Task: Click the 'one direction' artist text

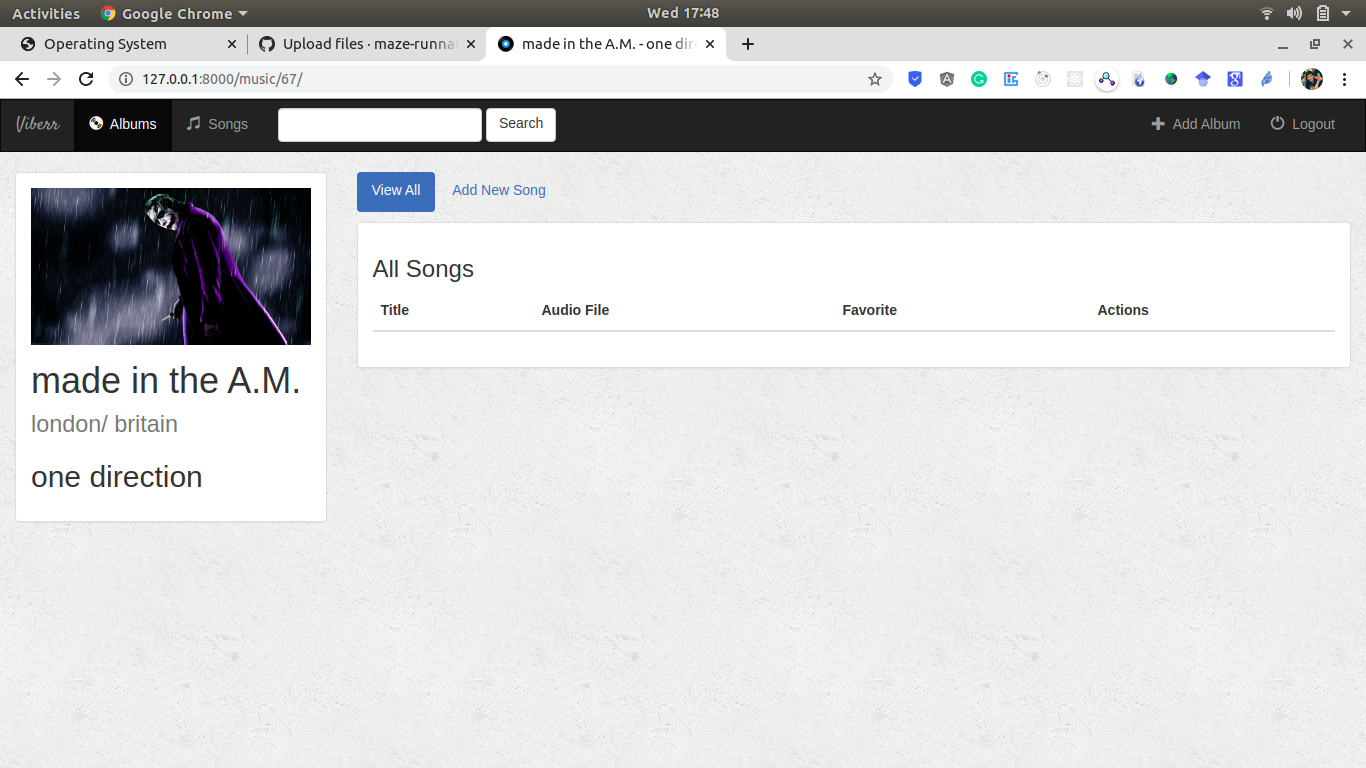Action: (x=117, y=477)
